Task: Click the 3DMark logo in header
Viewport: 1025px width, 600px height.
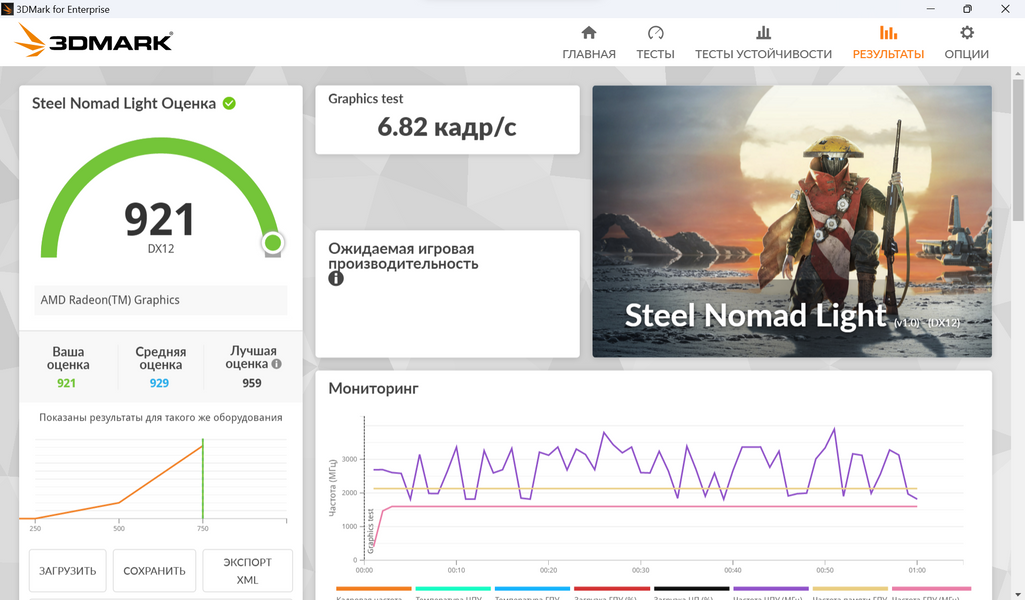Action: click(x=95, y=41)
